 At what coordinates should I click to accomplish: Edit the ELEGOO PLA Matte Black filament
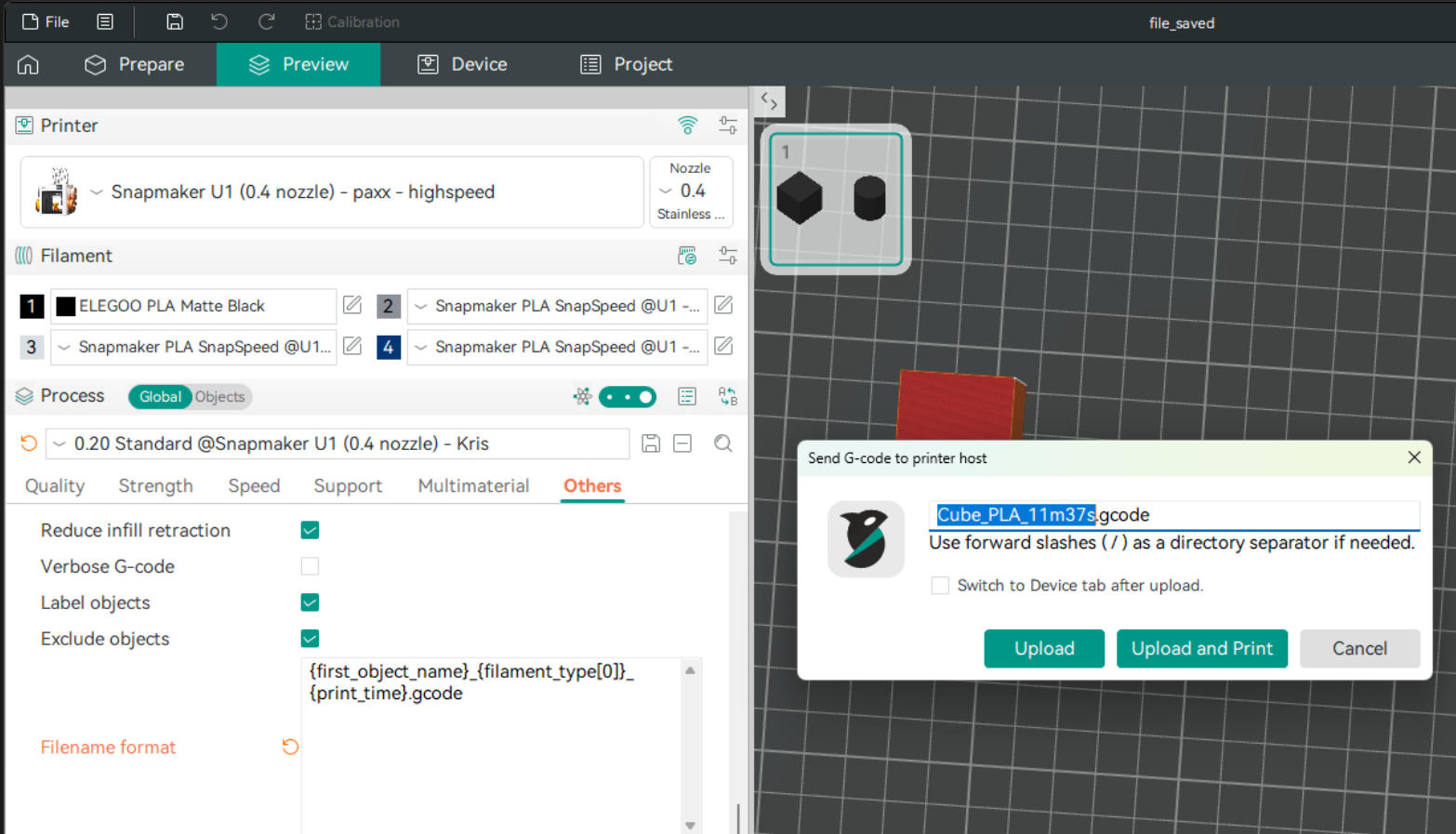point(352,305)
